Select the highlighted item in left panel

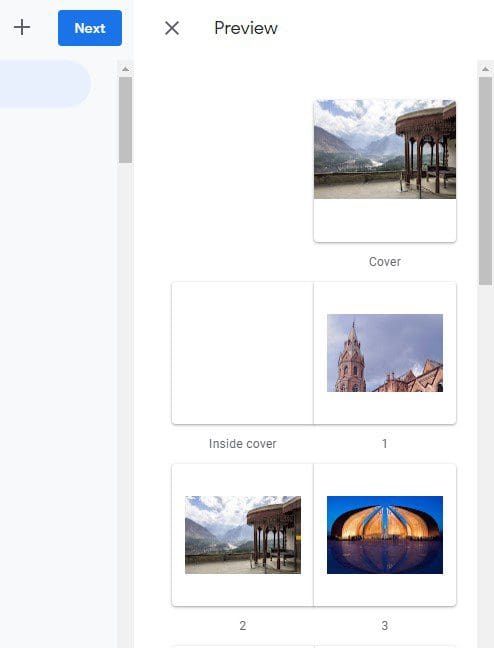point(45,84)
